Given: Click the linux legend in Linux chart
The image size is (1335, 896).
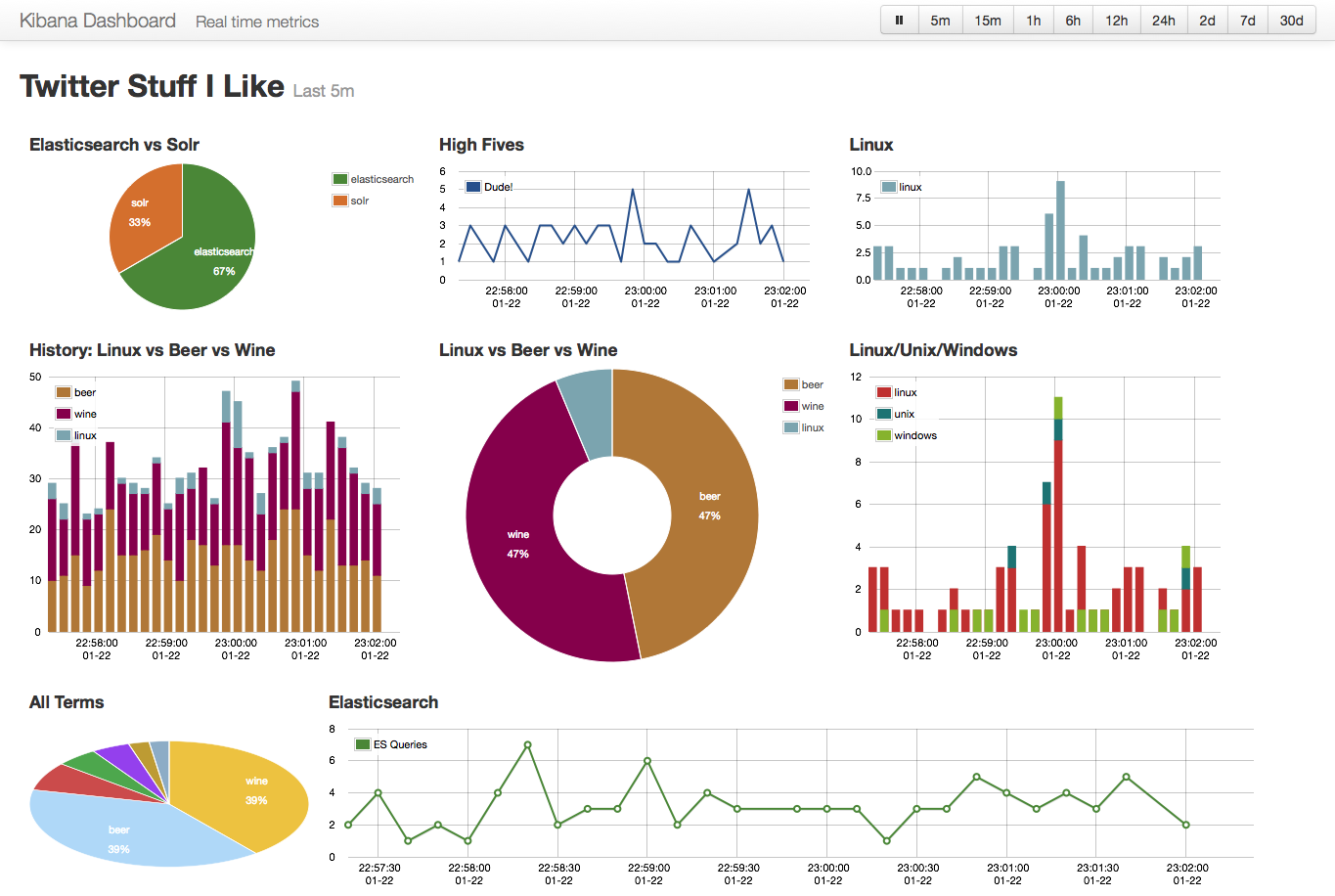Looking at the screenshot, I should point(902,187).
